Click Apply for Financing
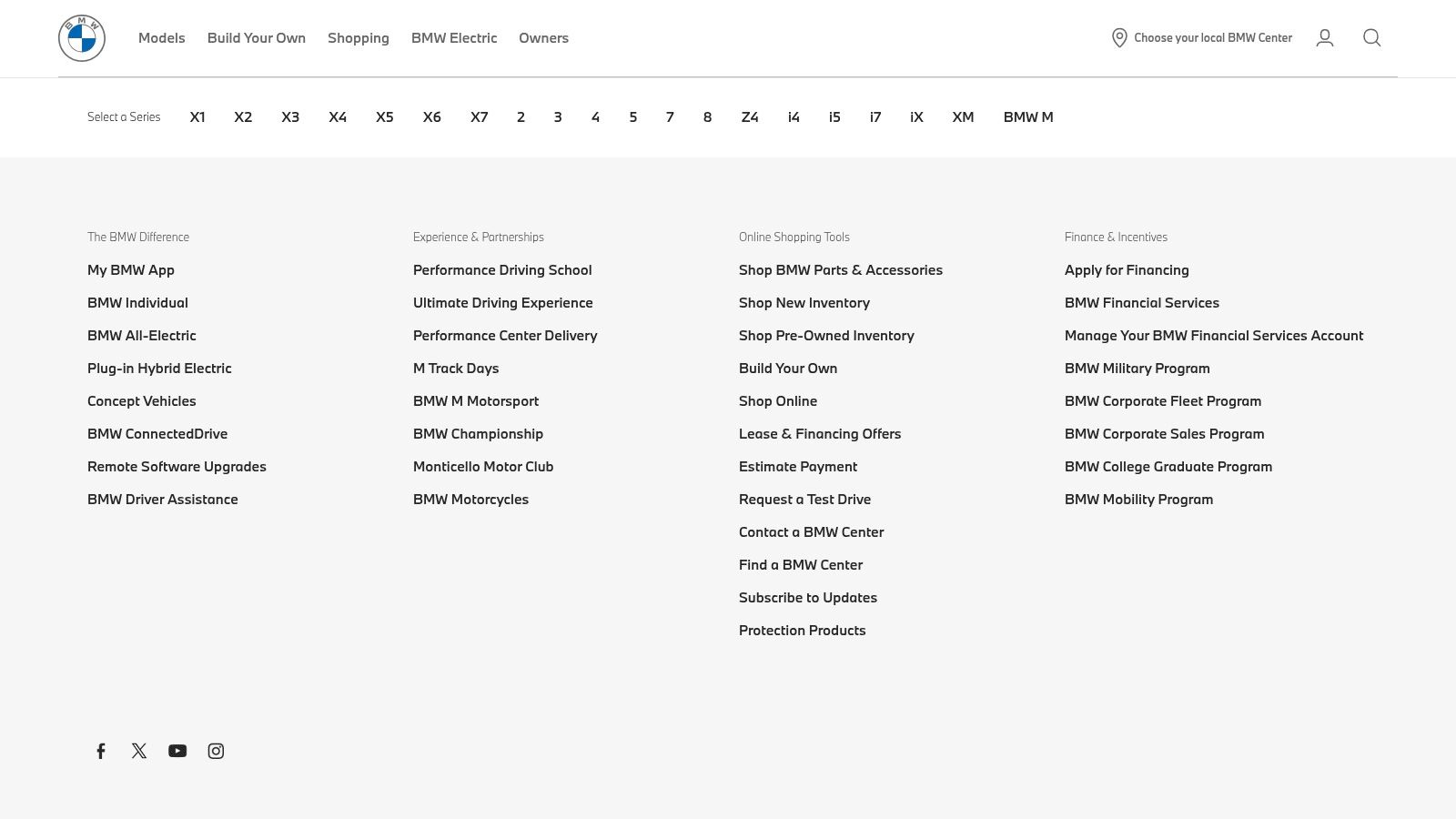This screenshot has width=1456, height=819. 1127,270
